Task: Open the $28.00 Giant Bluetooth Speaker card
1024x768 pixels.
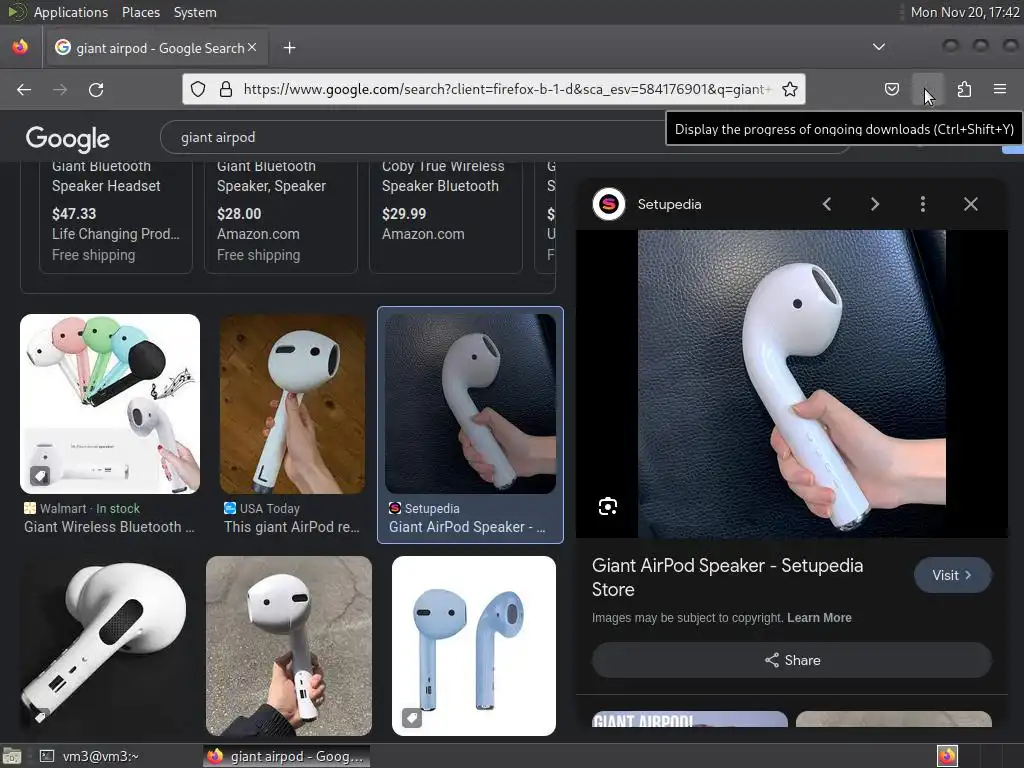Action: 281,216
